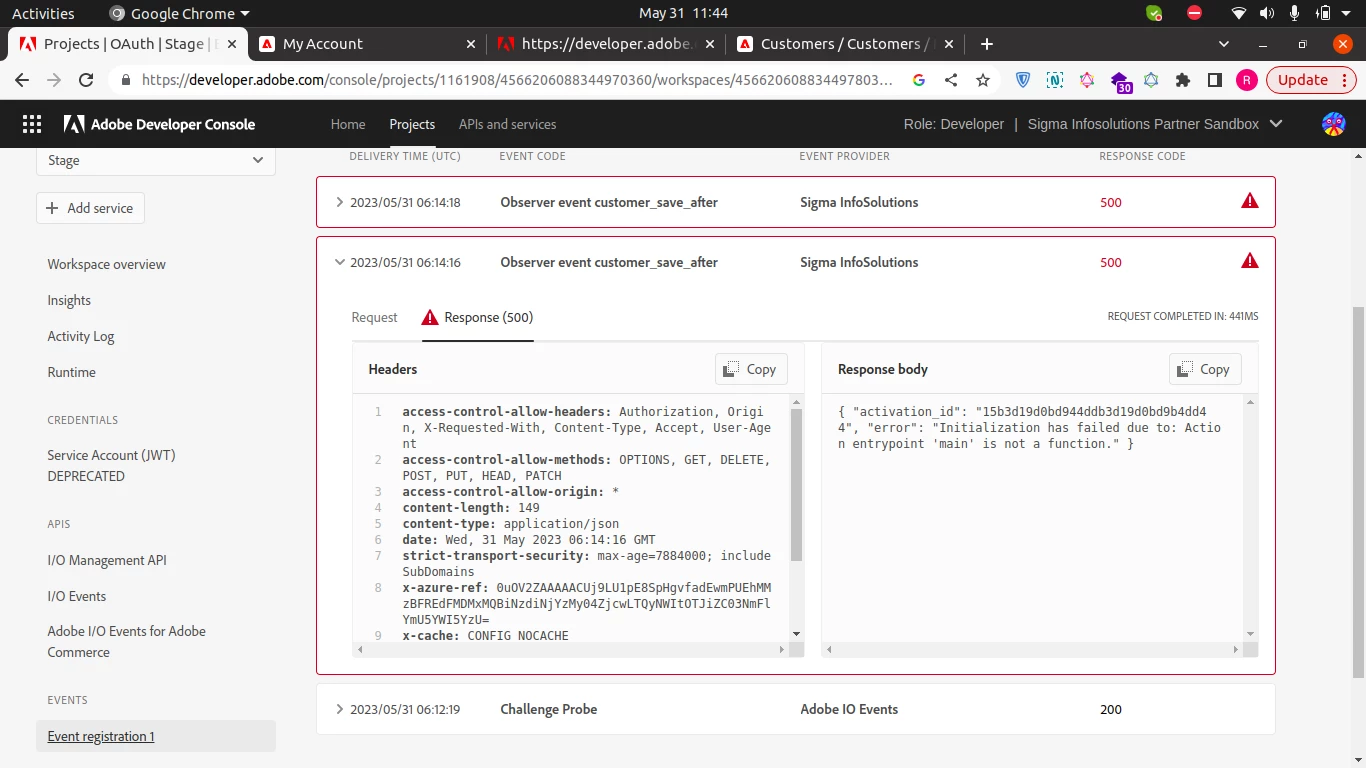Open the Projects navigation item

412,124
